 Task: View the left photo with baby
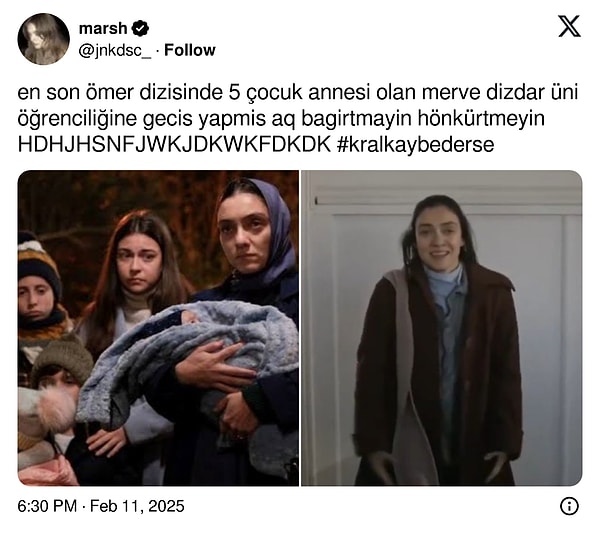(158, 328)
